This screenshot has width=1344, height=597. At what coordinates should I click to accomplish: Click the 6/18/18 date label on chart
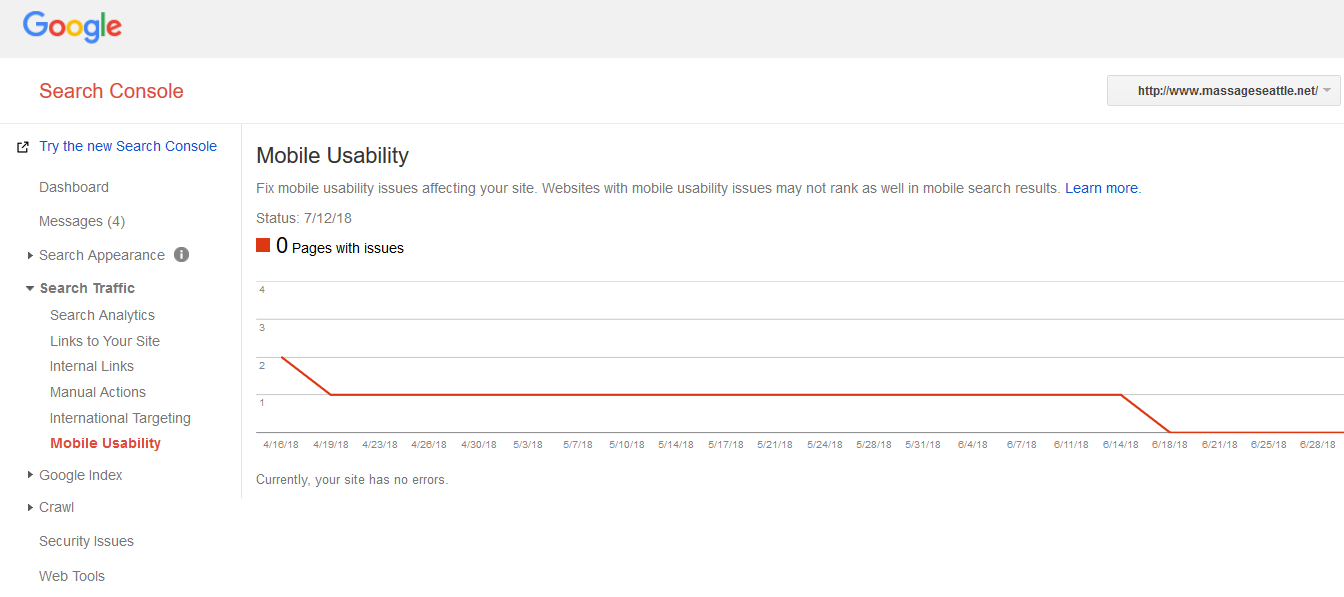[1170, 445]
